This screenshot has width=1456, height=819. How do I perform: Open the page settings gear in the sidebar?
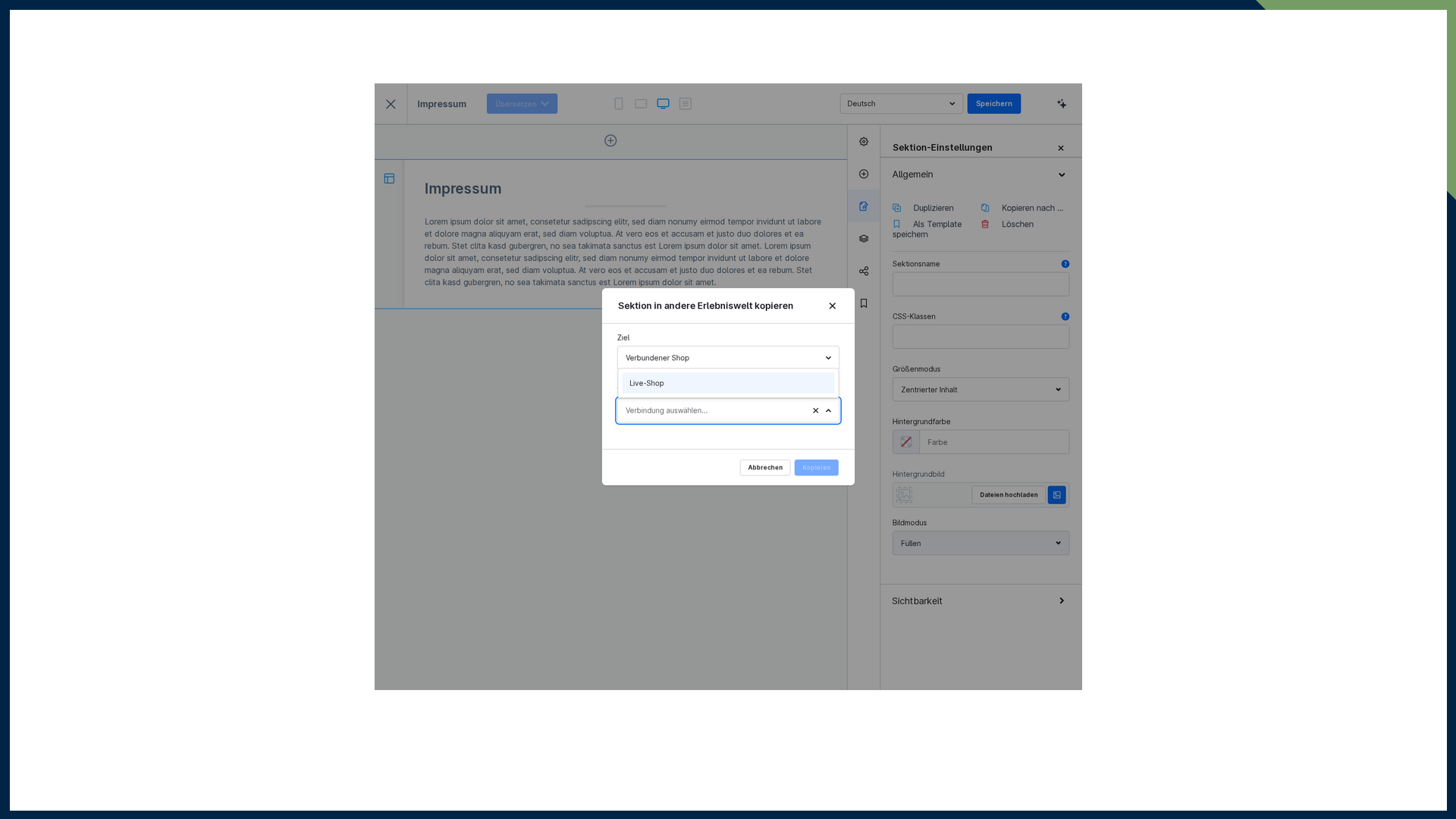tap(864, 142)
